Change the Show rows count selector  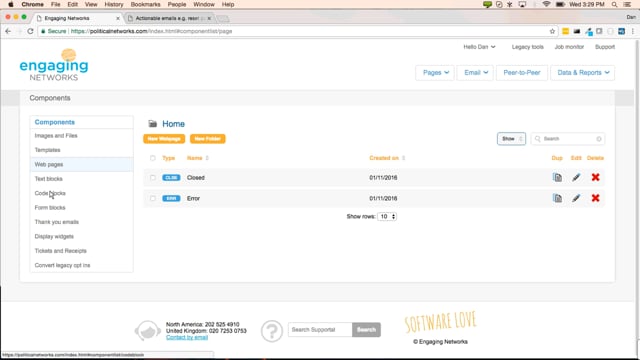[x=387, y=216]
